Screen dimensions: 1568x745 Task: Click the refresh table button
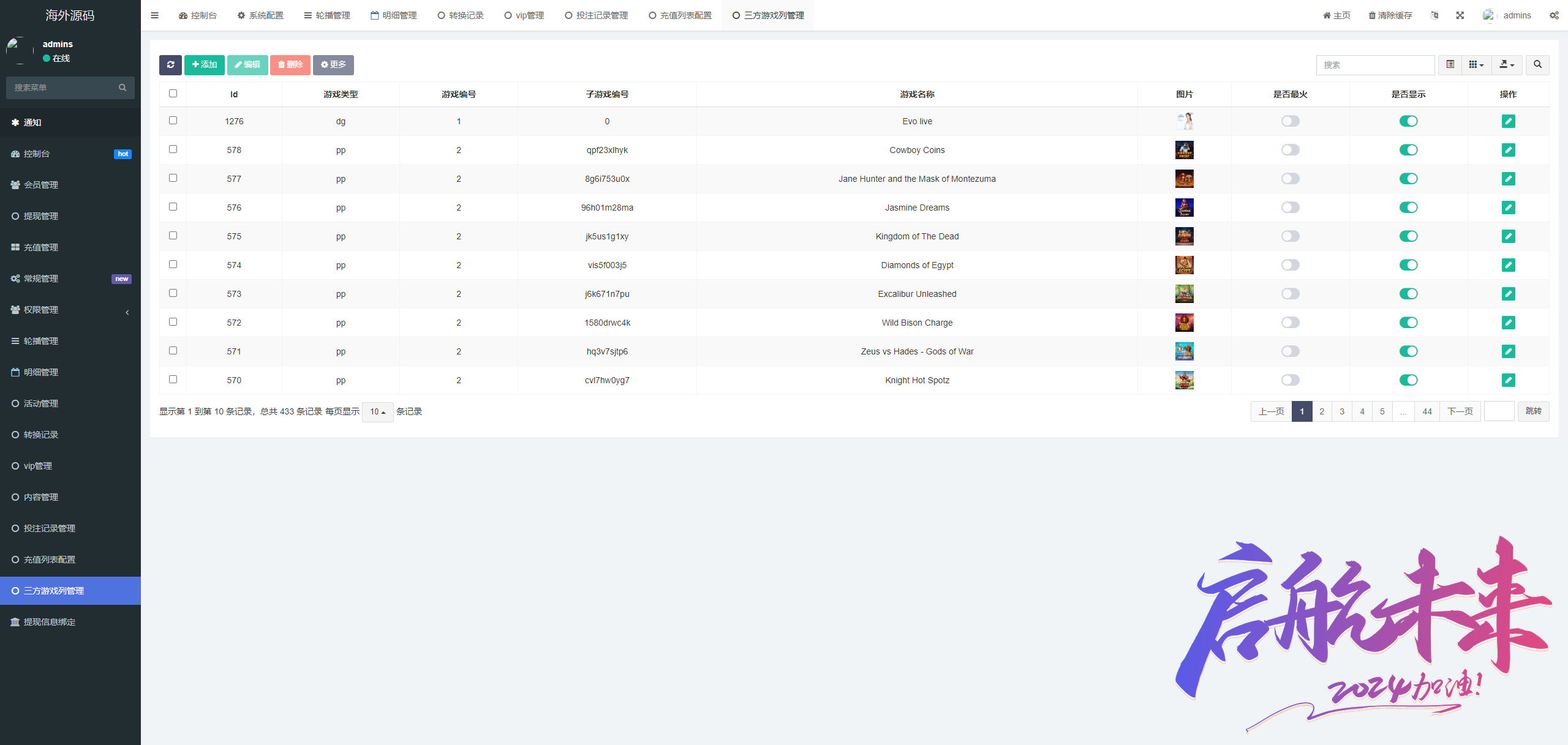click(170, 65)
